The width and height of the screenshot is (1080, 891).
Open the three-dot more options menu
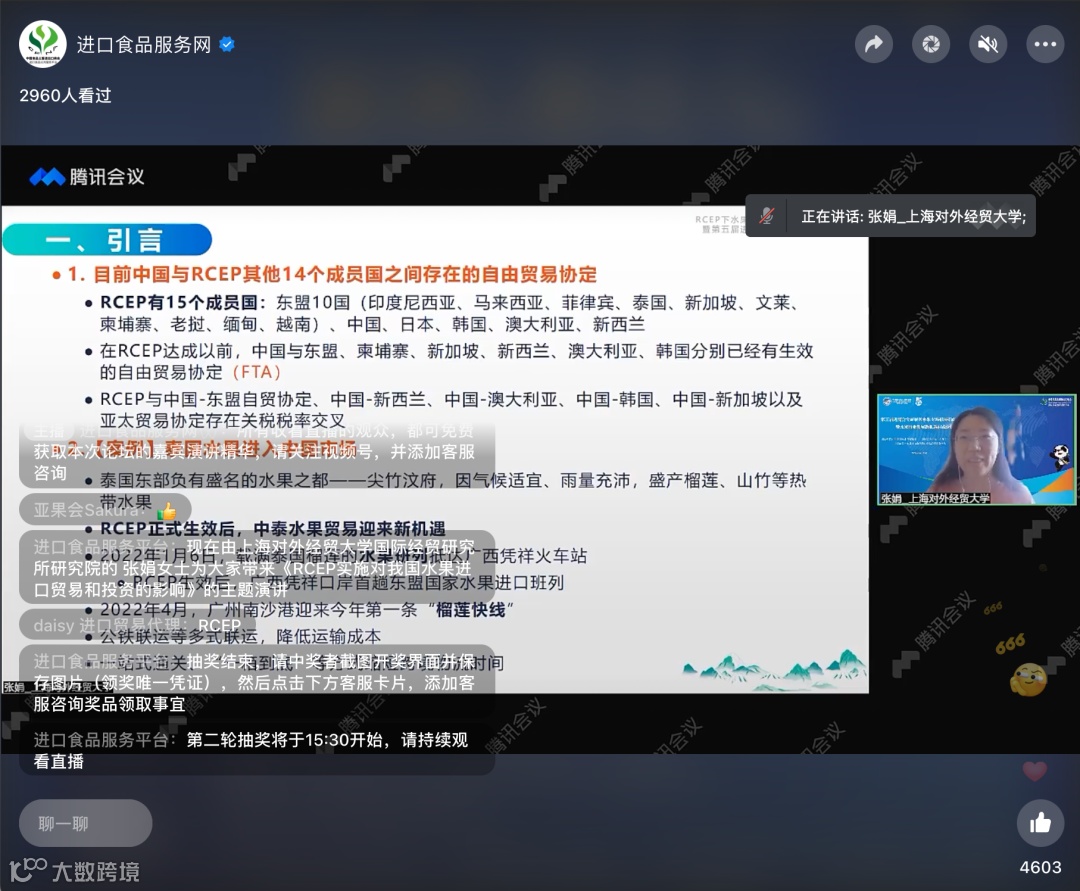coord(1045,44)
